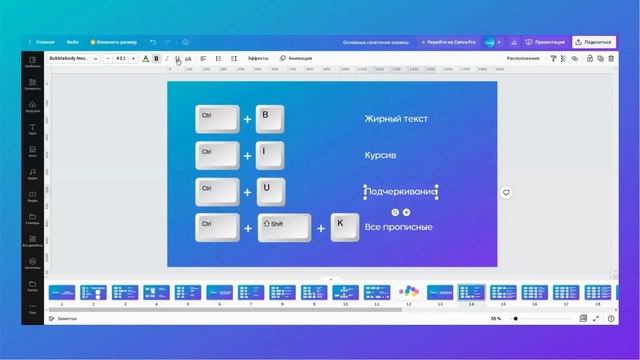
Task: Open Notes (Заметки) at the bottom
Action: pos(62,319)
